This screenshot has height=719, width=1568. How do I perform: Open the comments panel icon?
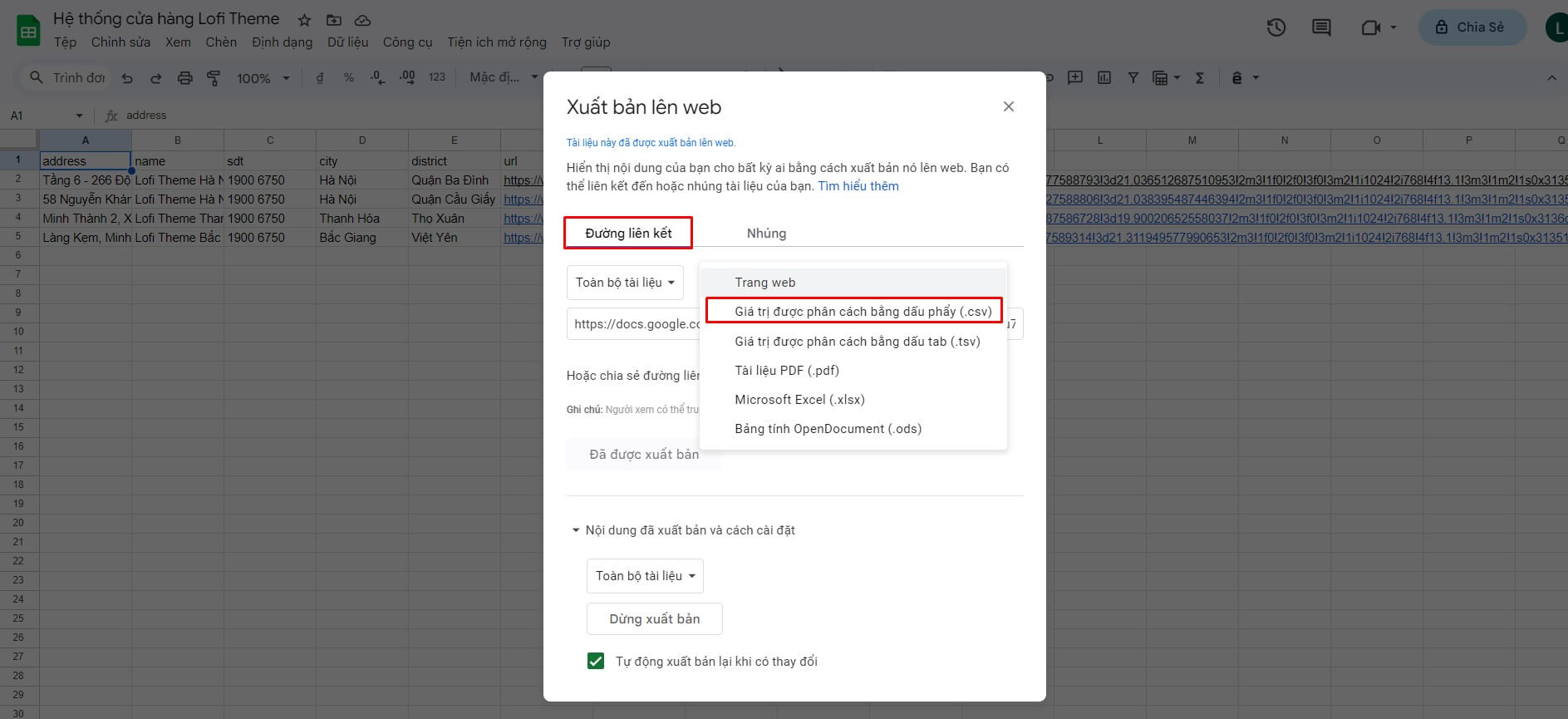[1321, 27]
